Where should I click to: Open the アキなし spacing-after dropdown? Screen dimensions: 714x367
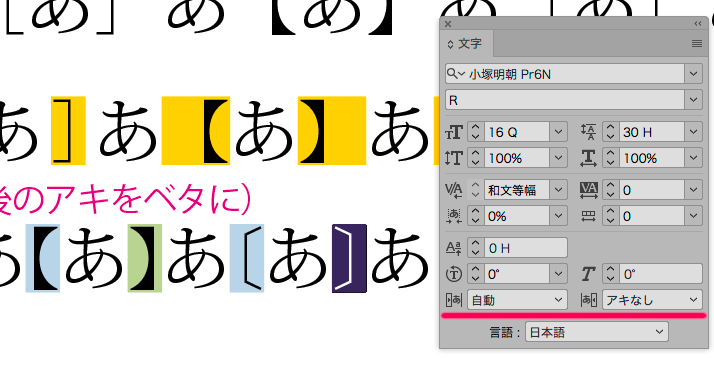coord(652,300)
